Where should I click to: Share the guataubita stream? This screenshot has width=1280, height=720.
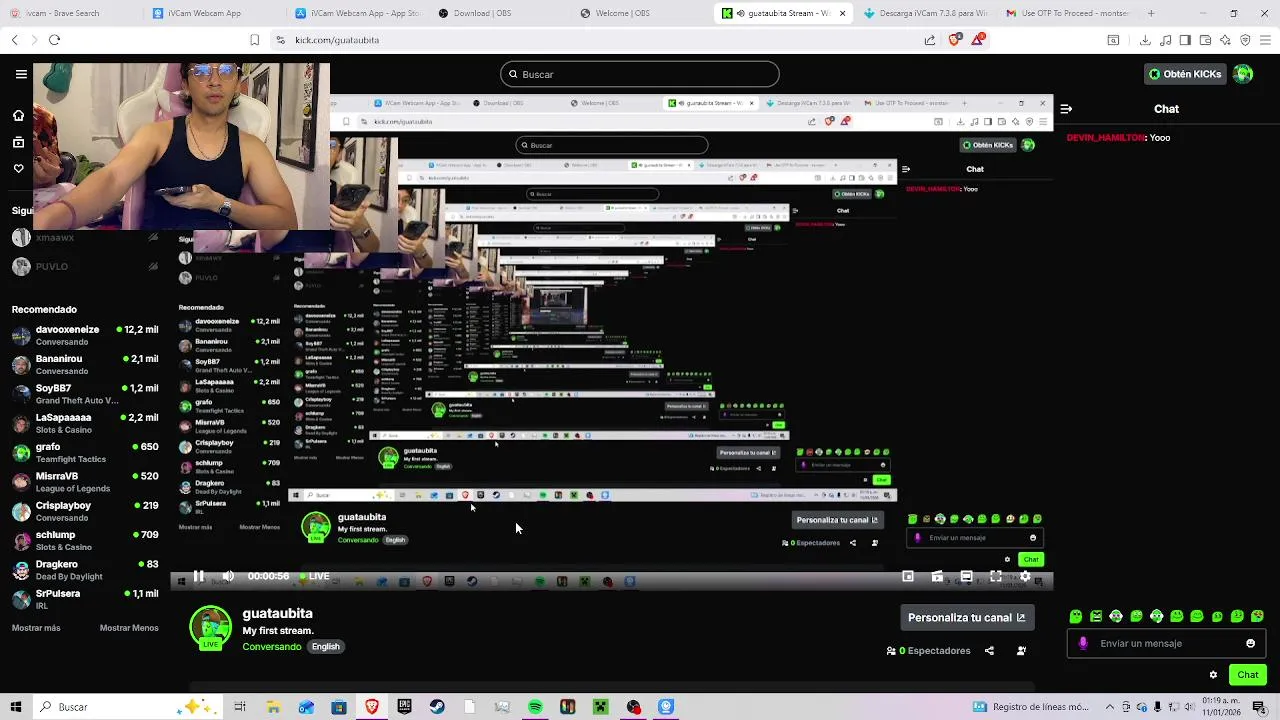[x=989, y=651]
